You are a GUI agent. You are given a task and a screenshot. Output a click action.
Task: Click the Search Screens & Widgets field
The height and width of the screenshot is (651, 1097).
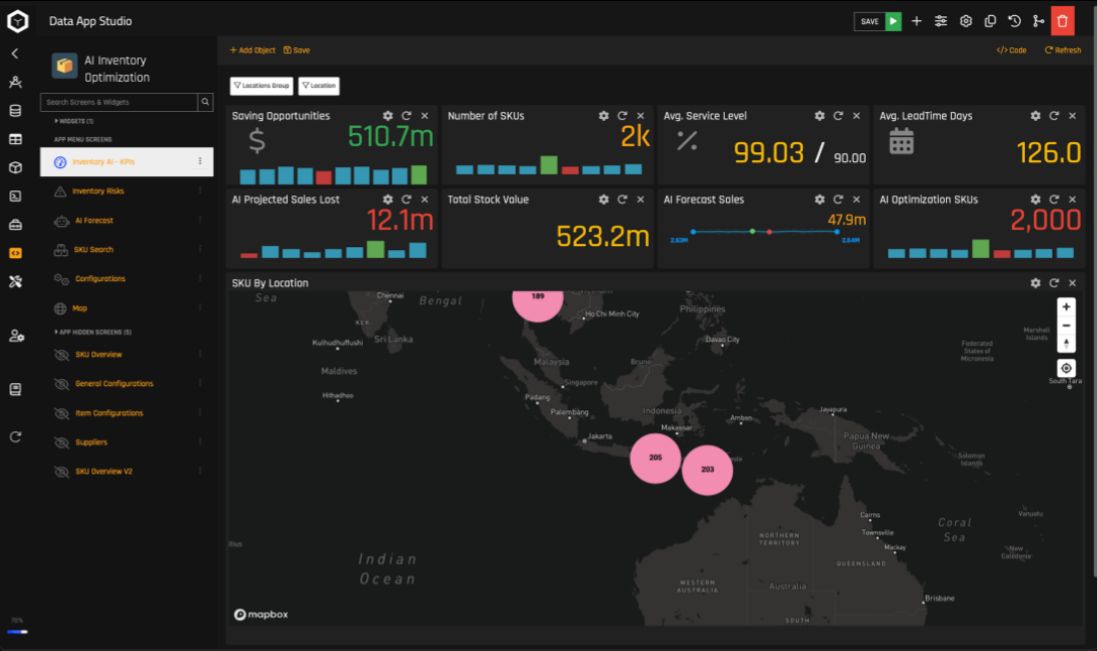119,102
